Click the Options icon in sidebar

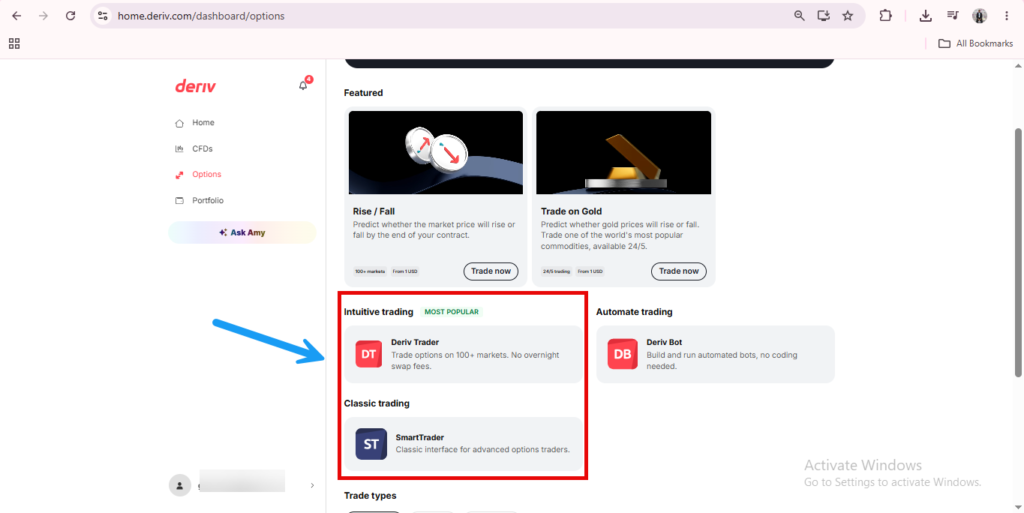(x=180, y=175)
